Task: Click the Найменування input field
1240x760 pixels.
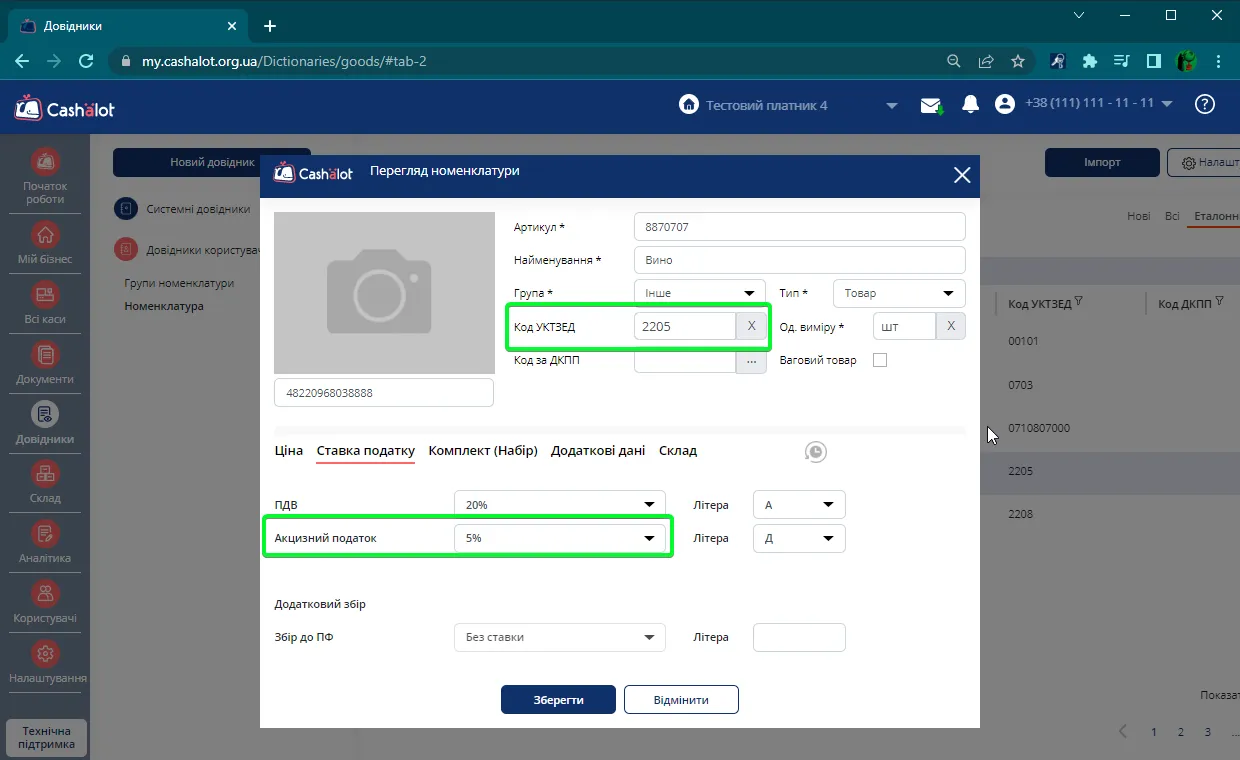Action: (800, 260)
